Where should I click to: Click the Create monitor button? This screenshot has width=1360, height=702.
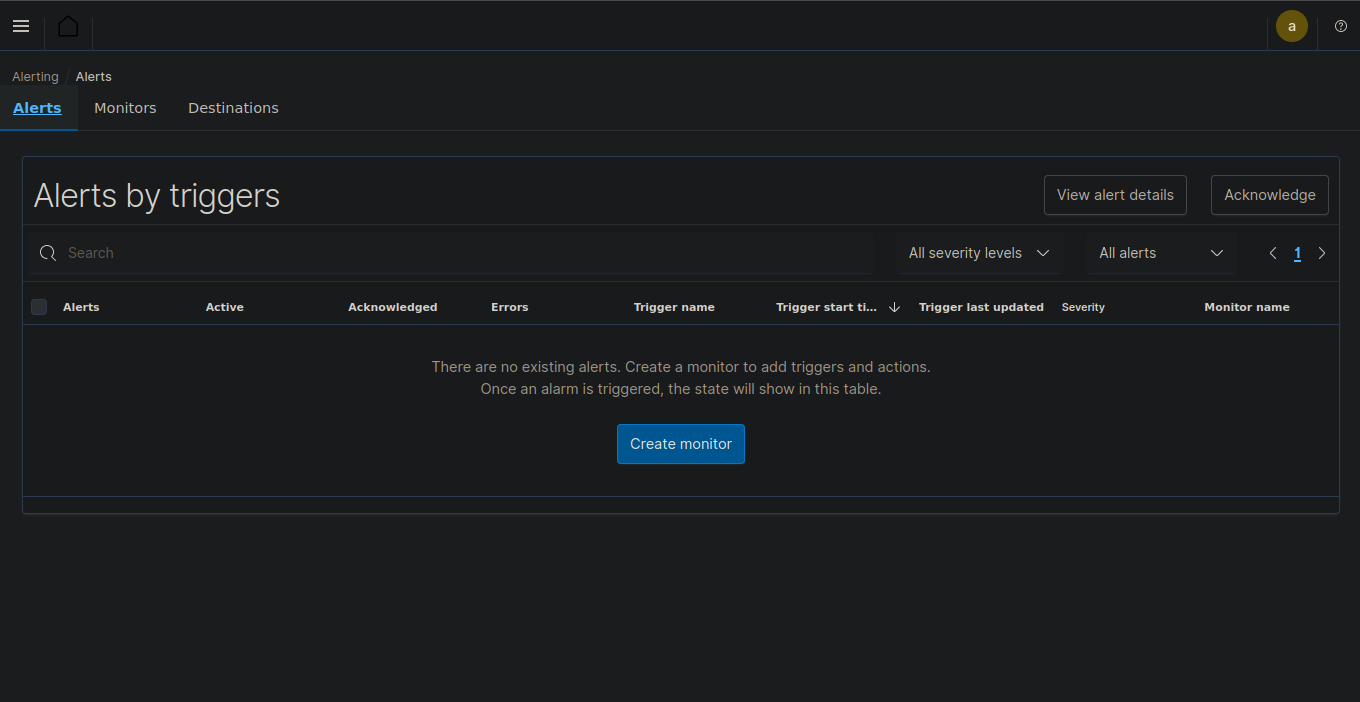click(x=681, y=444)
